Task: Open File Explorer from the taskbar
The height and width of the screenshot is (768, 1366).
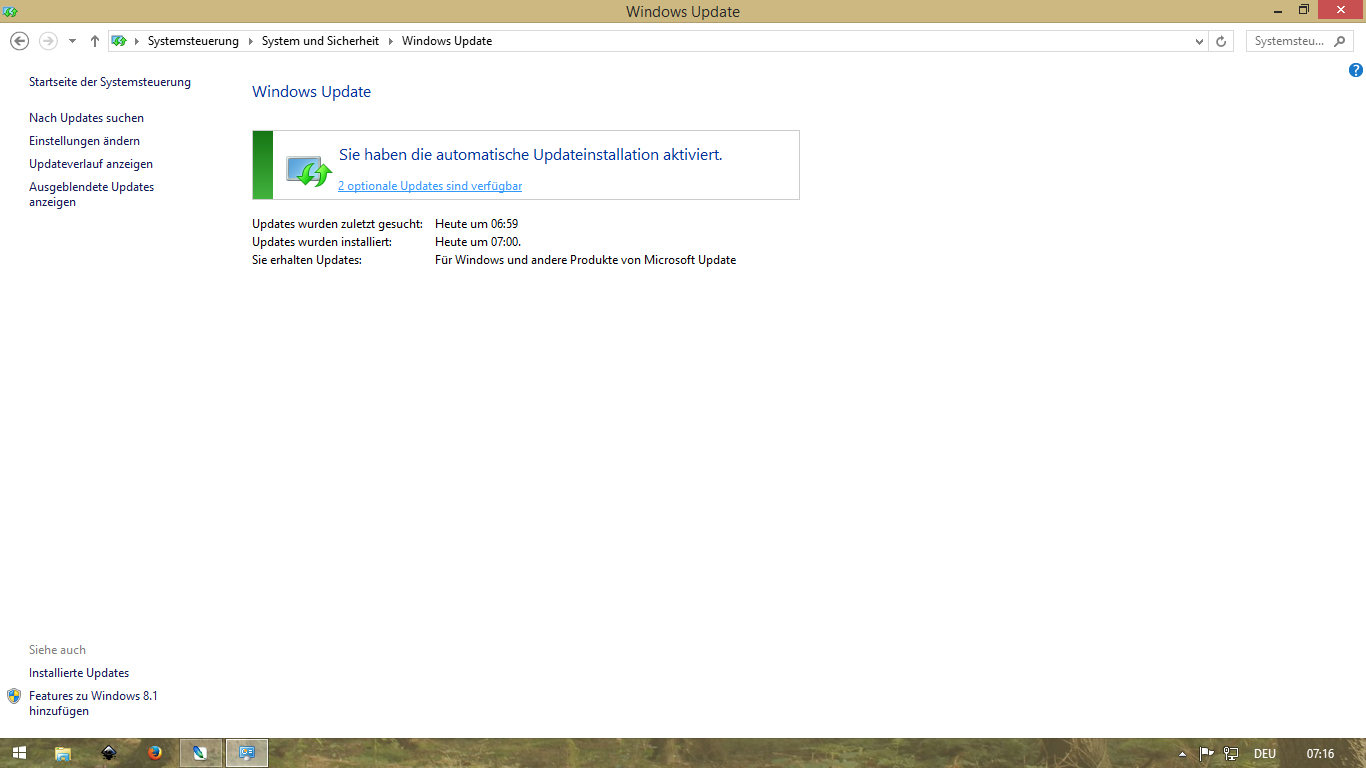Action: [63, 753]
